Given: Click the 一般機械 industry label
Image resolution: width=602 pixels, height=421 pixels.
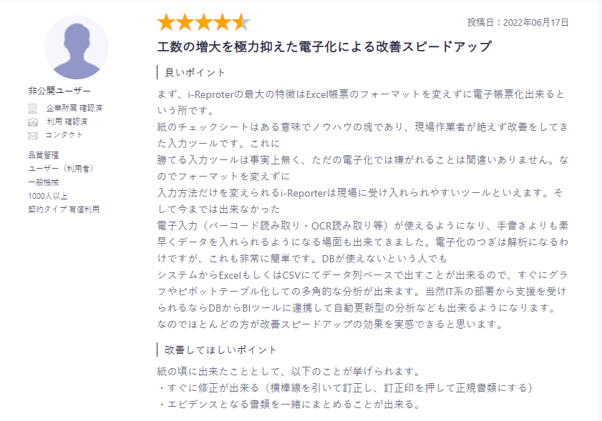Looking at the screenshot, I should tap(43, 182).
